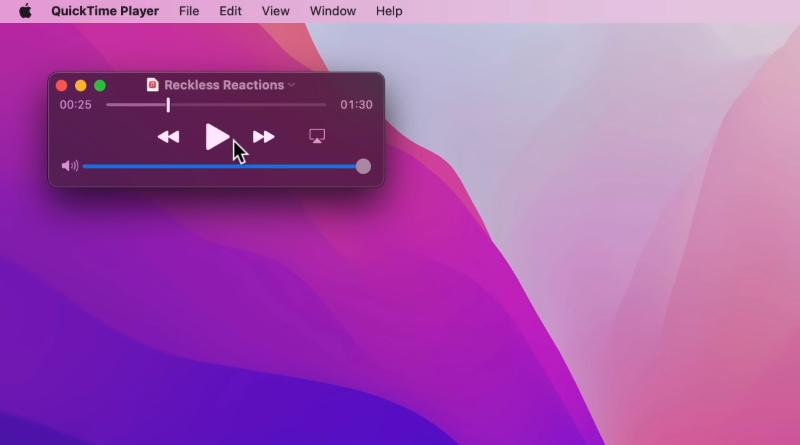Click the playhead on the timeline
The image size is (800, 445).
(x=168, y=105)
